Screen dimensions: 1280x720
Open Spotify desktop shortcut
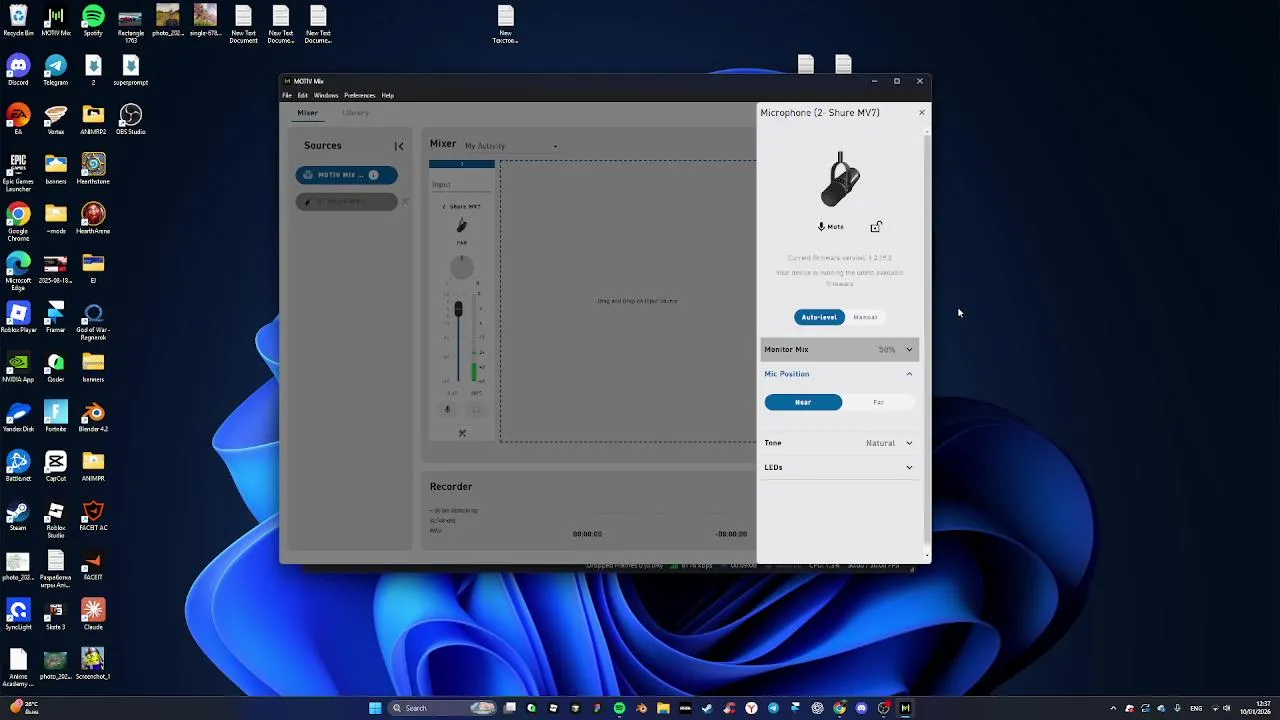[93, 21]
